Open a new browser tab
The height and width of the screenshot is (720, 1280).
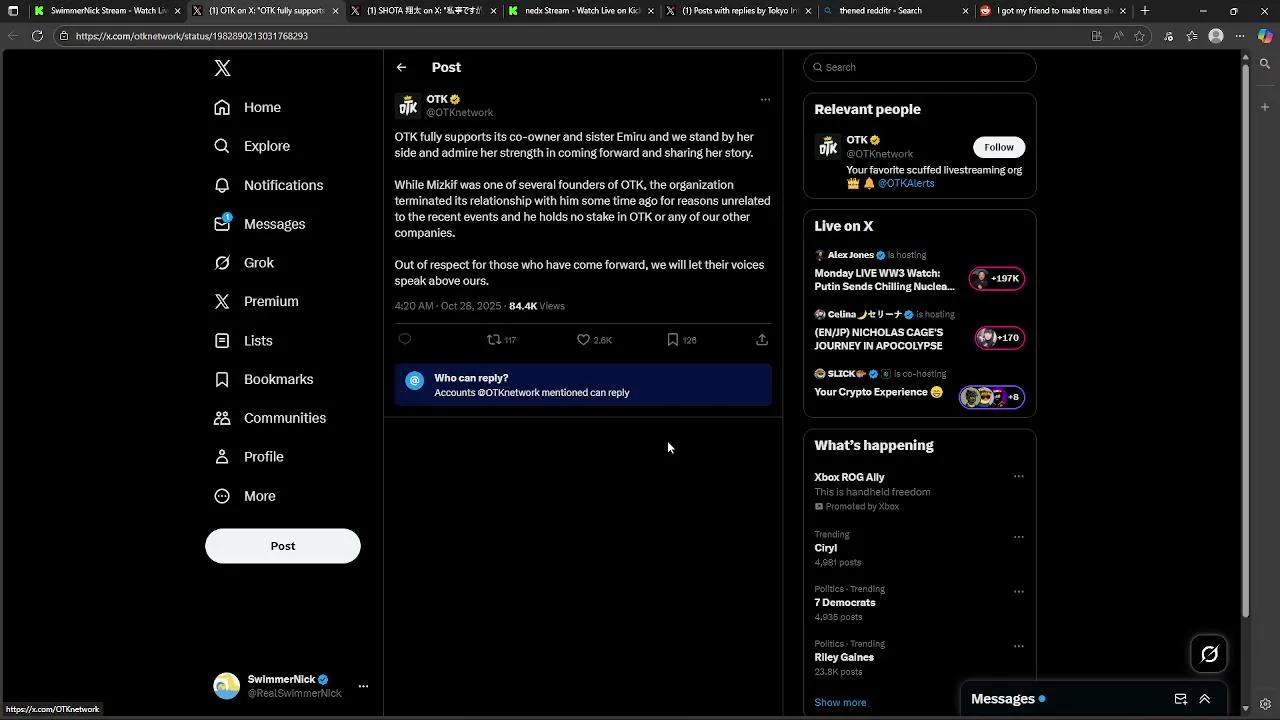click(x=1145, y=11)
